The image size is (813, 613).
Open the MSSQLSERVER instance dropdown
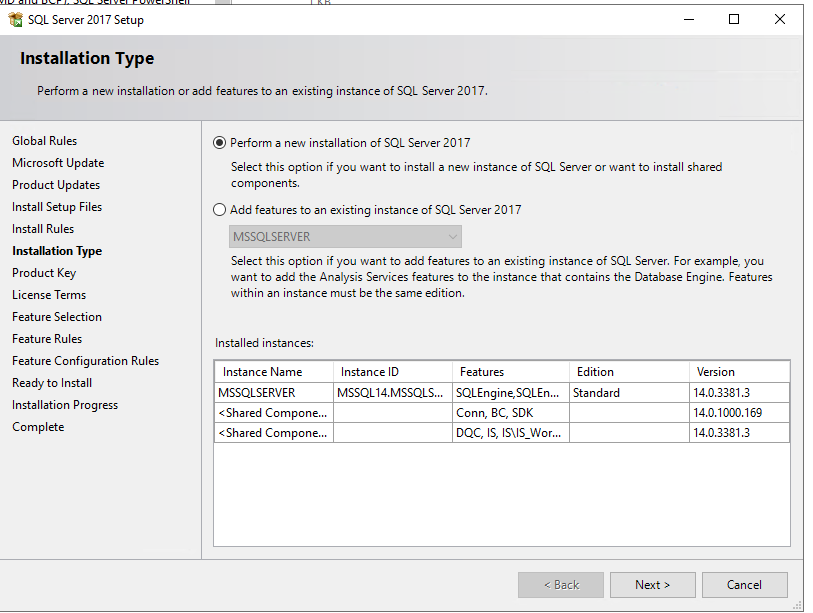[454, 234]
